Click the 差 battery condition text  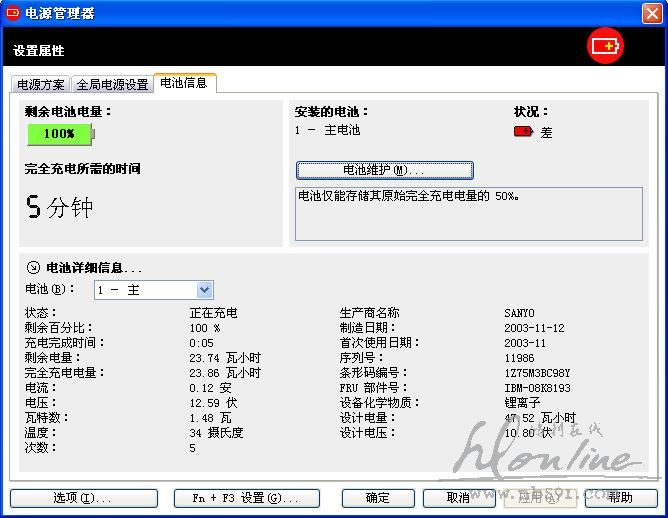pyautogui.click(x=546, y=132)
